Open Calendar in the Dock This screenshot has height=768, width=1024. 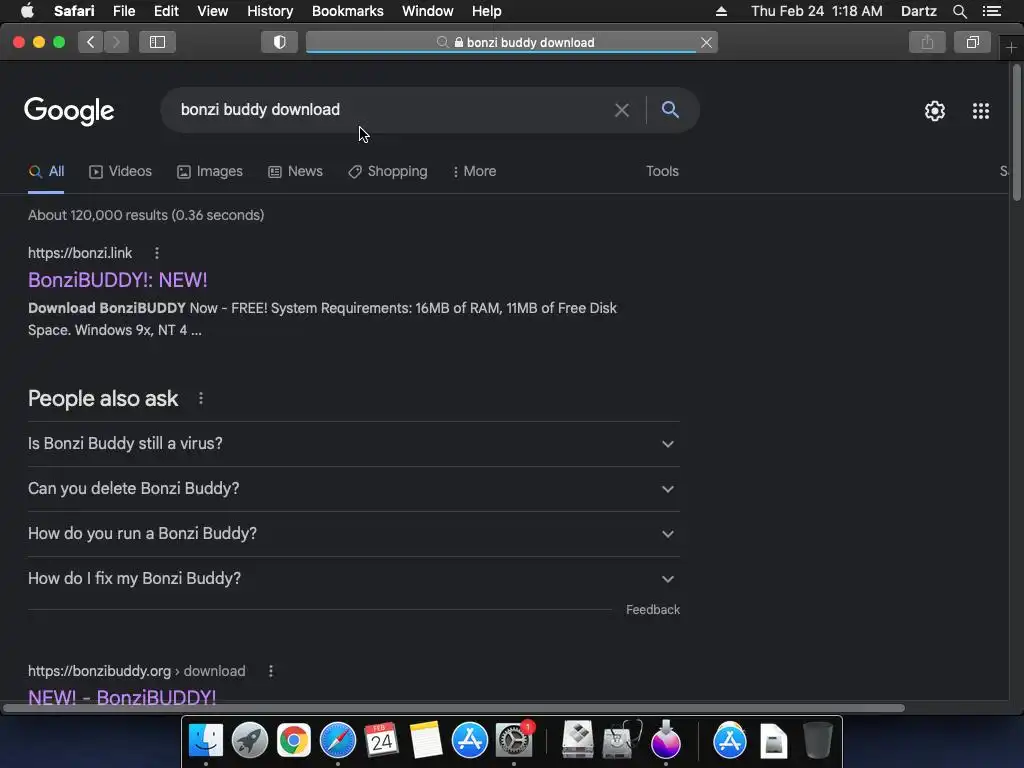point(381,741)
